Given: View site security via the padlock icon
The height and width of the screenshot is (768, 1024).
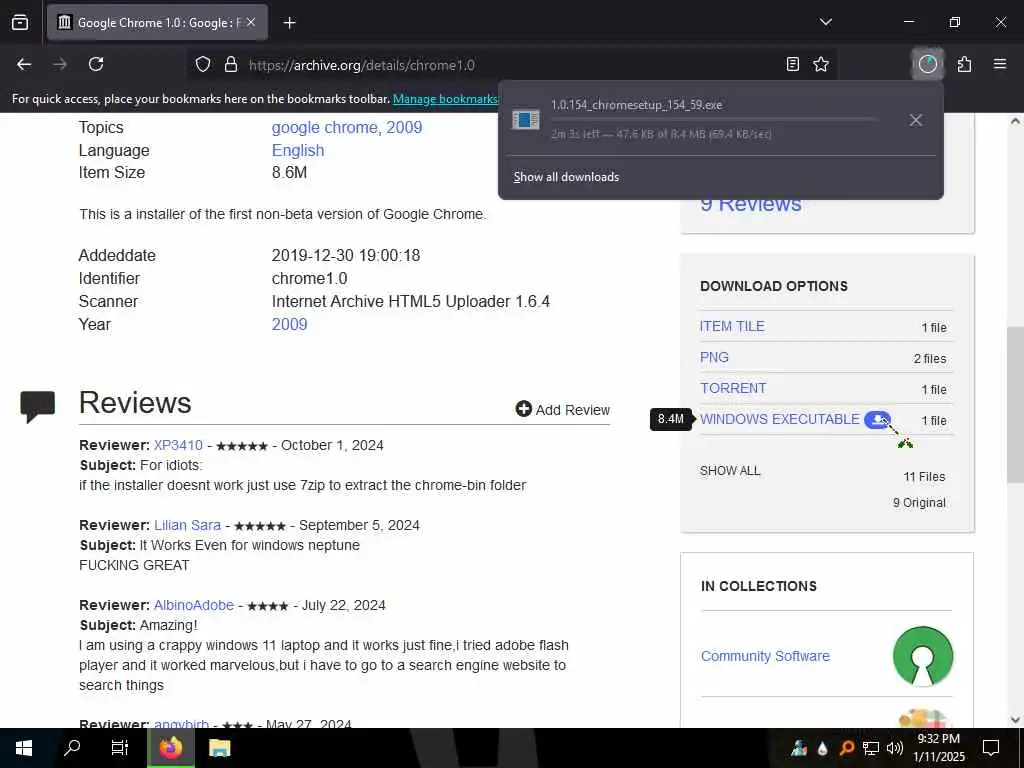Looking at the screenshot, I should pos(231,65).
